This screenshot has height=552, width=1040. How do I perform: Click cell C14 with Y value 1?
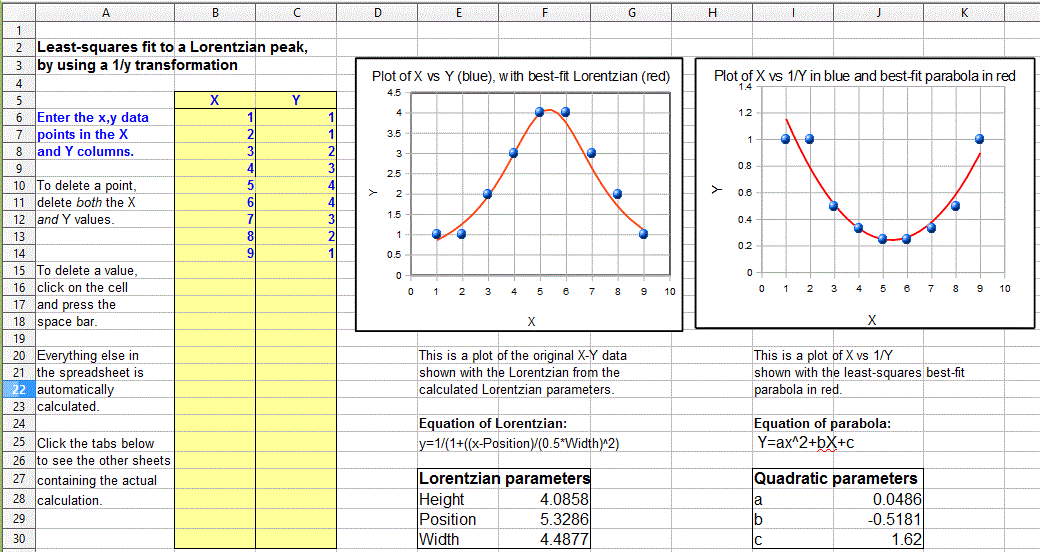295,254
